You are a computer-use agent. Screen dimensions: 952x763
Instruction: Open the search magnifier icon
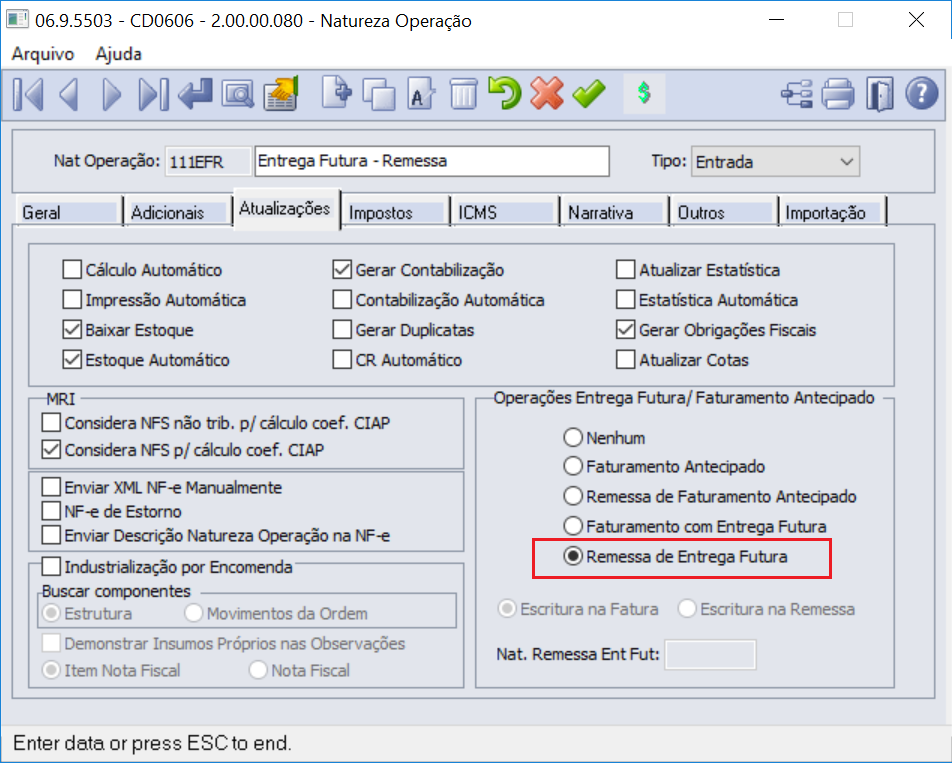(237, 95)
